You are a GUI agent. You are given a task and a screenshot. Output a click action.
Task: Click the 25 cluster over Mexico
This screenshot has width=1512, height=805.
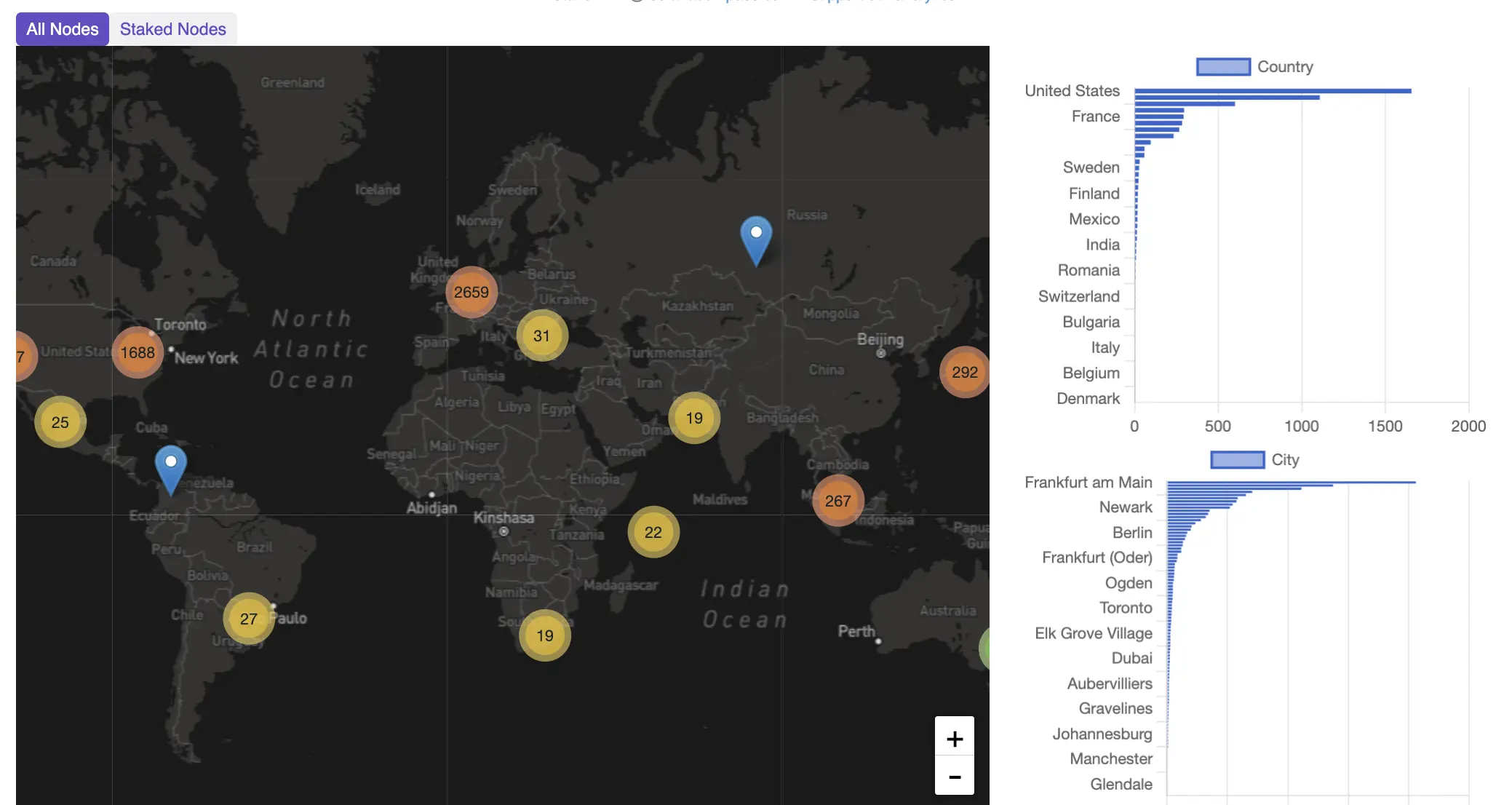point(60,421)
